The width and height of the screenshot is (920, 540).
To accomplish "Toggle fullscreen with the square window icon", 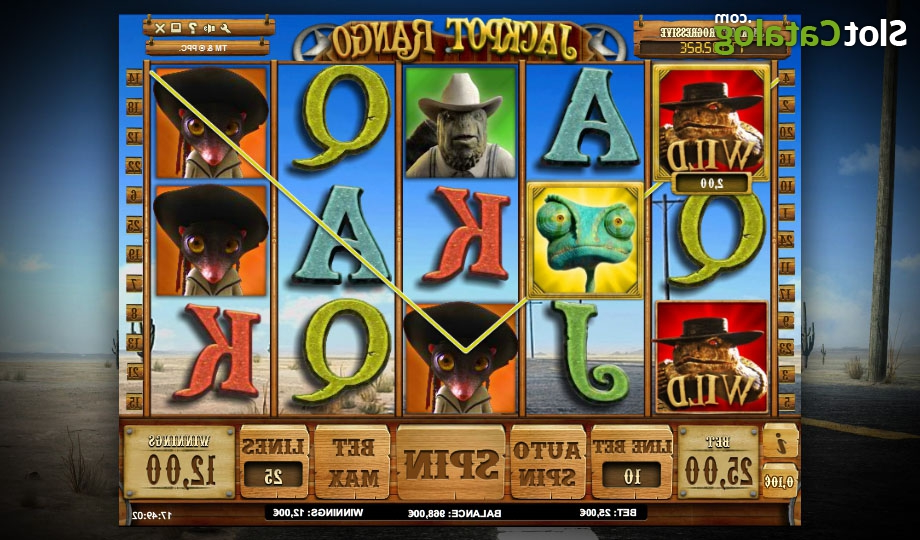I will tap(175, 28).
